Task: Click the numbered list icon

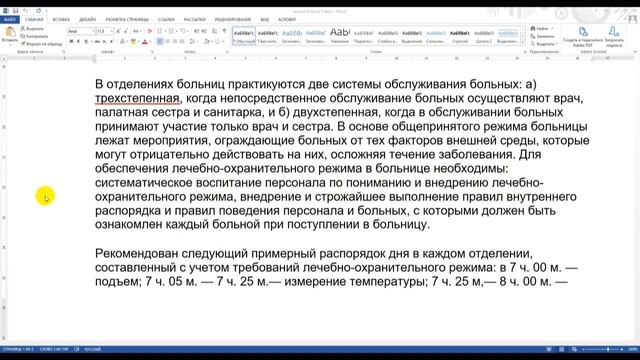Action: point(171,31)
